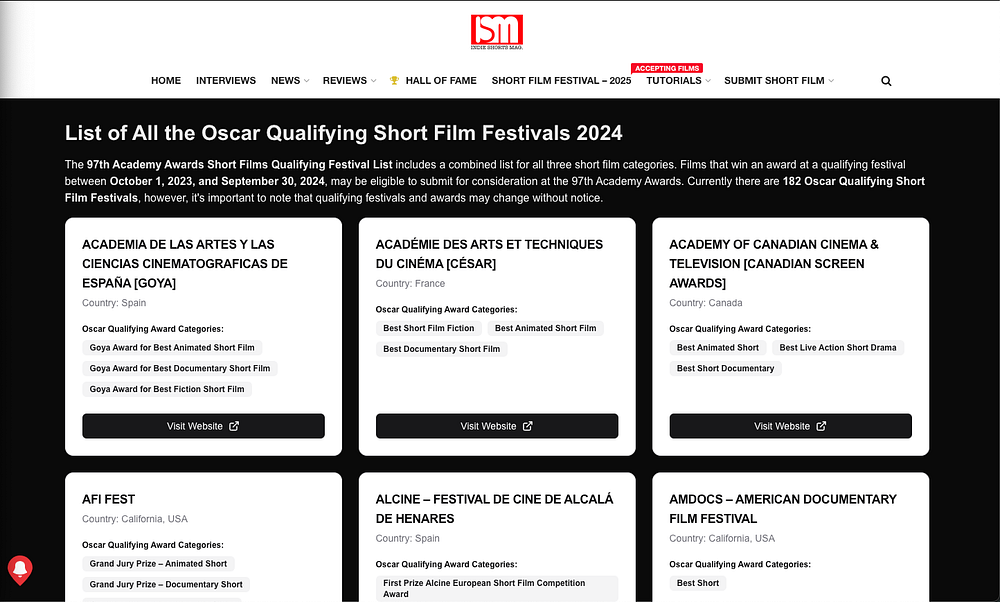Click the Country: France text
The width and height of the screenshot is (1000, 602).
point(410,284)
